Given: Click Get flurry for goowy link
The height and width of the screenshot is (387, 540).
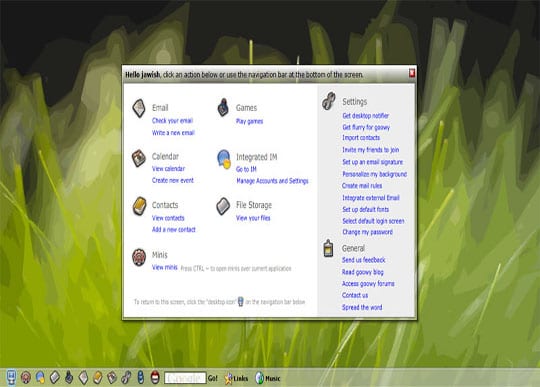Looking at the screenshot, I should pos(366,127).
